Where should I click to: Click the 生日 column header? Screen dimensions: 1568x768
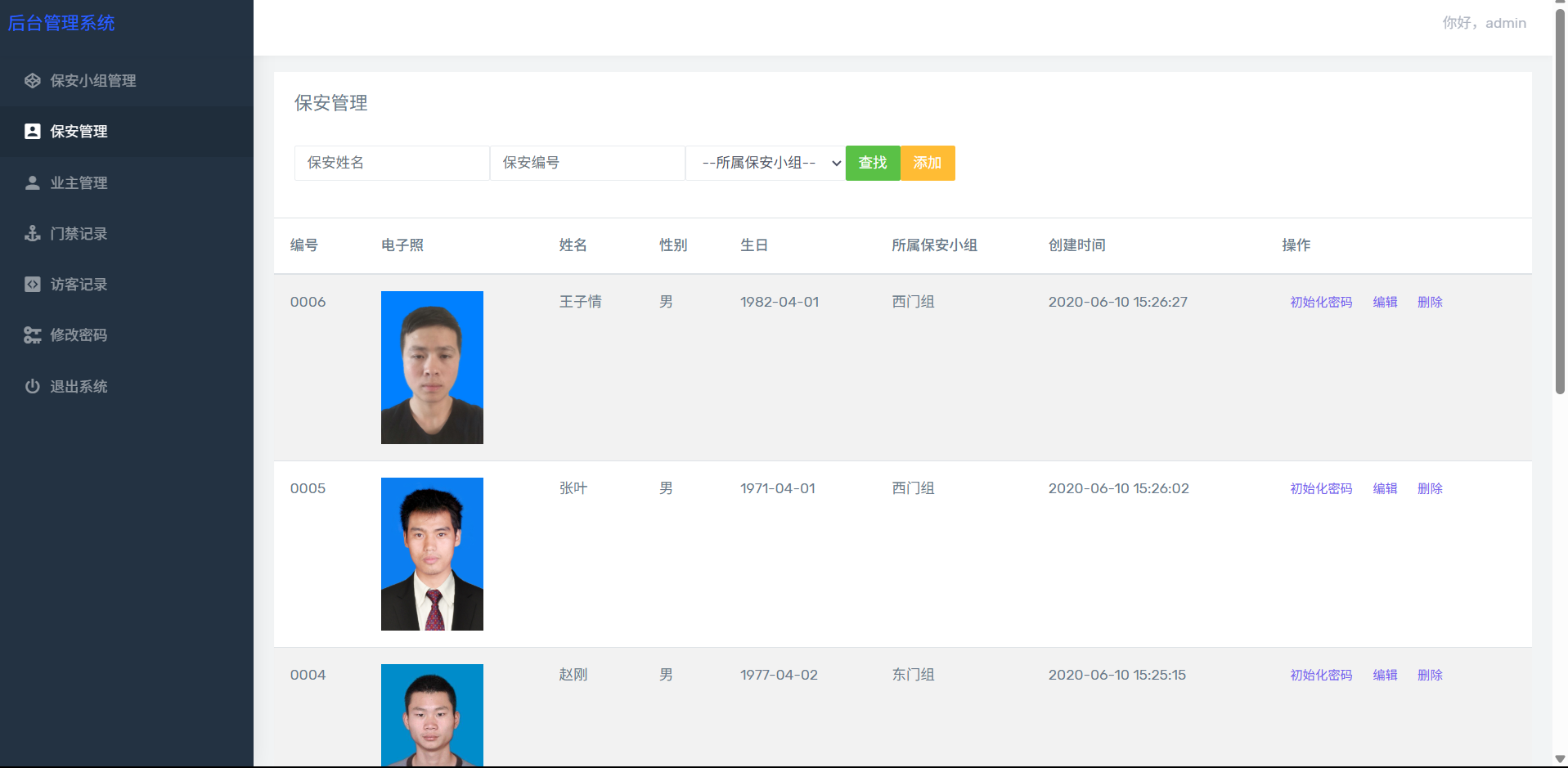tap(754, 245)
